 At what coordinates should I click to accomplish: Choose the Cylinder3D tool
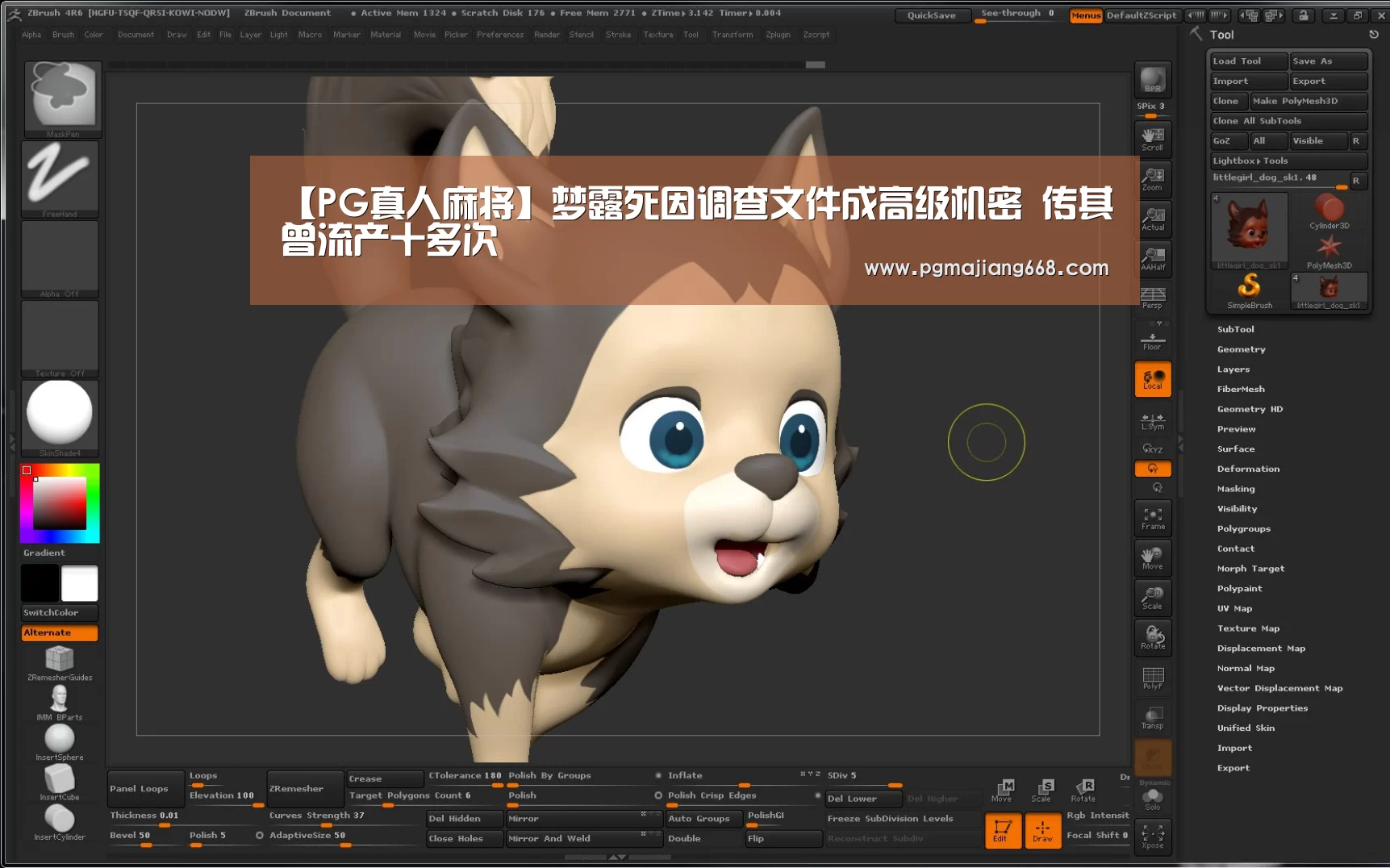(1329, 211)
